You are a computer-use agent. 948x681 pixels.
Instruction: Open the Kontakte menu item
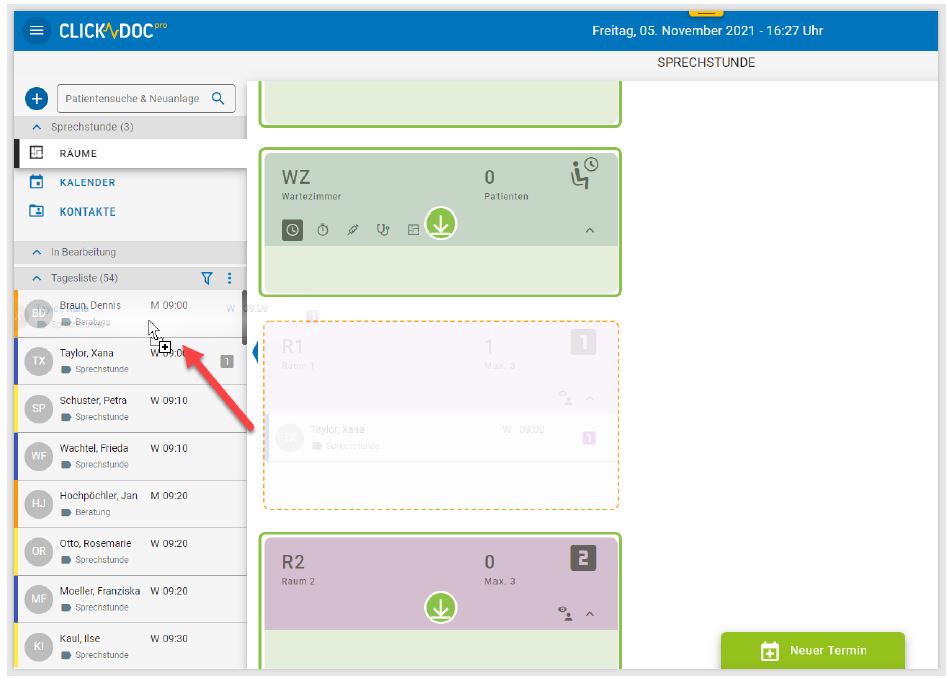87,212
